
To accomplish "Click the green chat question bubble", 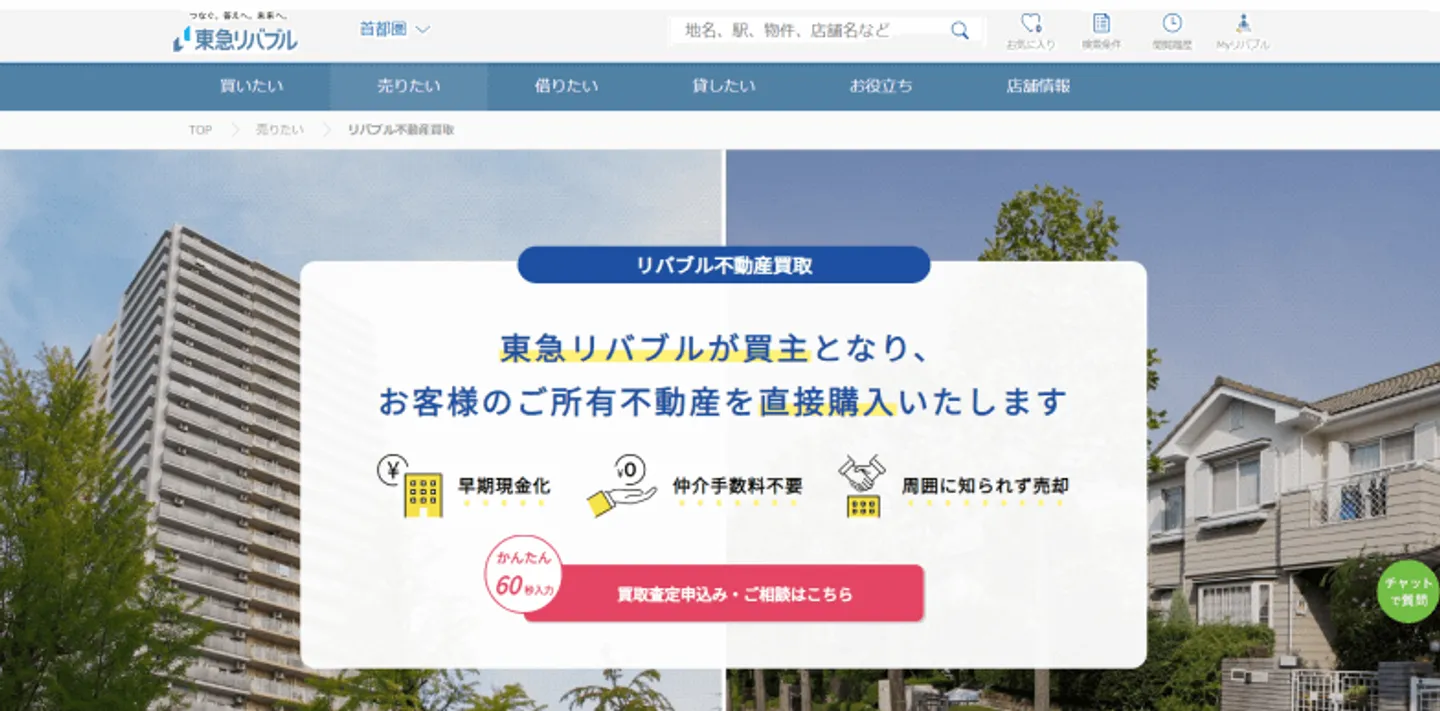I will (1408, 591).
